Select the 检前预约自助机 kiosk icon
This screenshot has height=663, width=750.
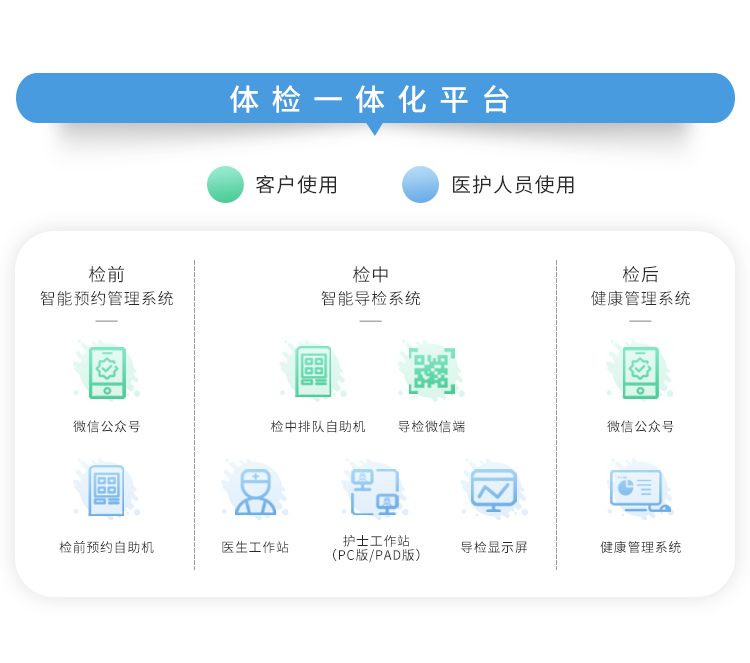(x=107, y=491)
